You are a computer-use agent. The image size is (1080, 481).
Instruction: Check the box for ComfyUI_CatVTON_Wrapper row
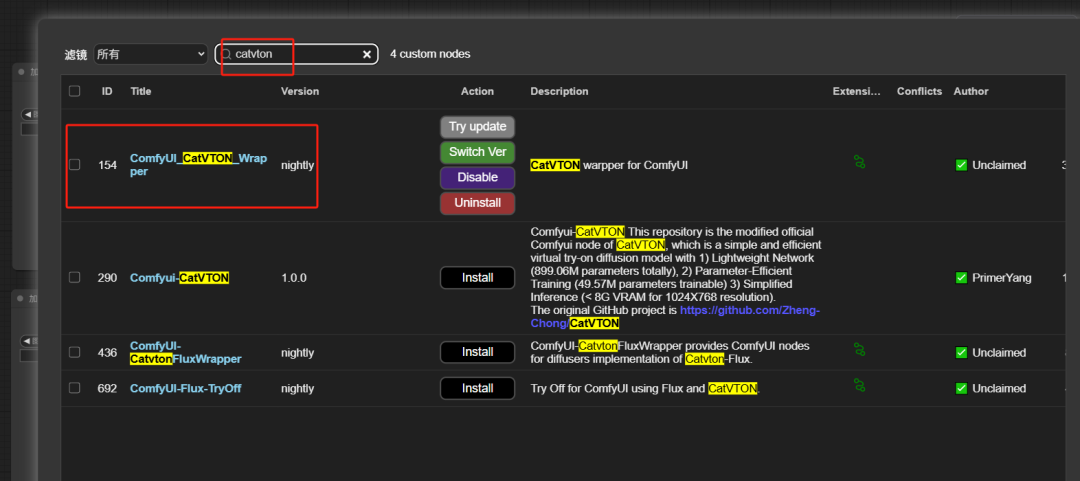[74, 165]
